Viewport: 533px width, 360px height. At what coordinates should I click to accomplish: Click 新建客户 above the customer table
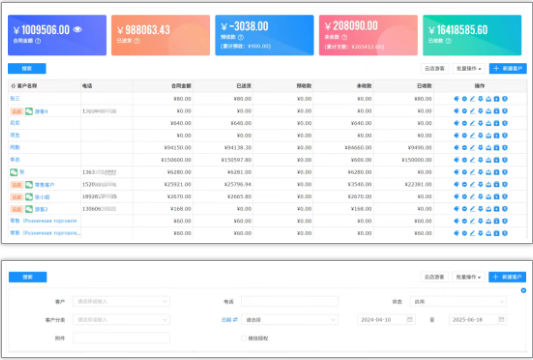click(x=508, y=69)
